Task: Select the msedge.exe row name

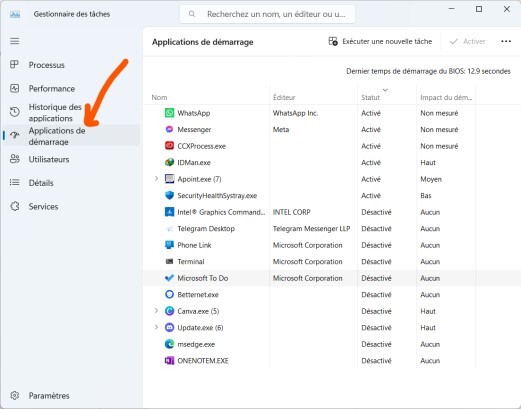Action: [196, 344]
